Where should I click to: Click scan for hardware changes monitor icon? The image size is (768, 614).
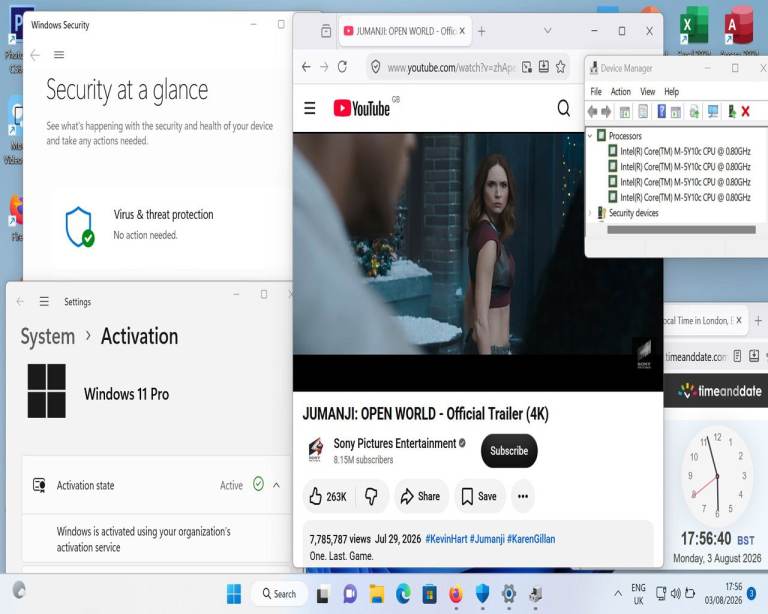(x=713, y=112)
